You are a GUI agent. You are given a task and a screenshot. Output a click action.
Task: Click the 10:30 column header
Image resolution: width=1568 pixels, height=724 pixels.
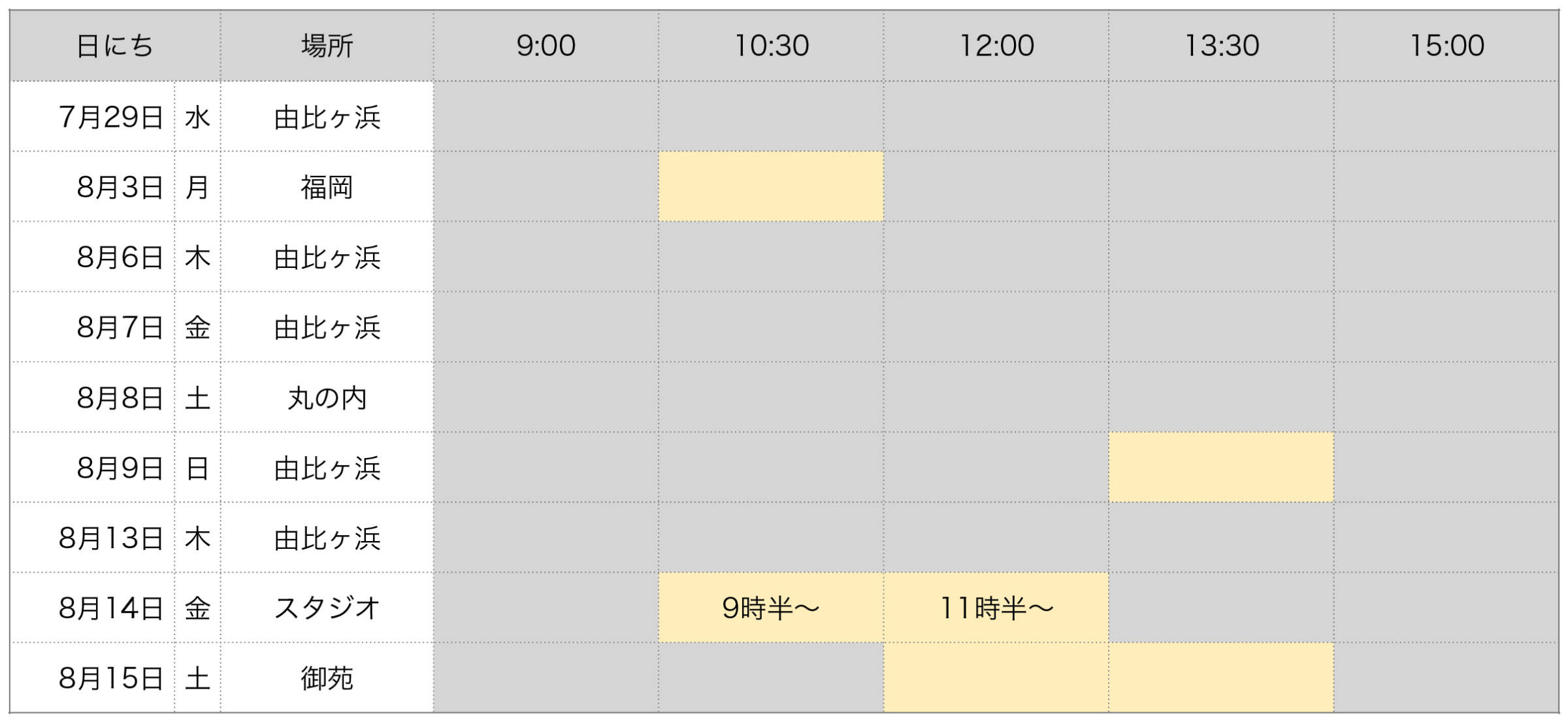point(771,46)
